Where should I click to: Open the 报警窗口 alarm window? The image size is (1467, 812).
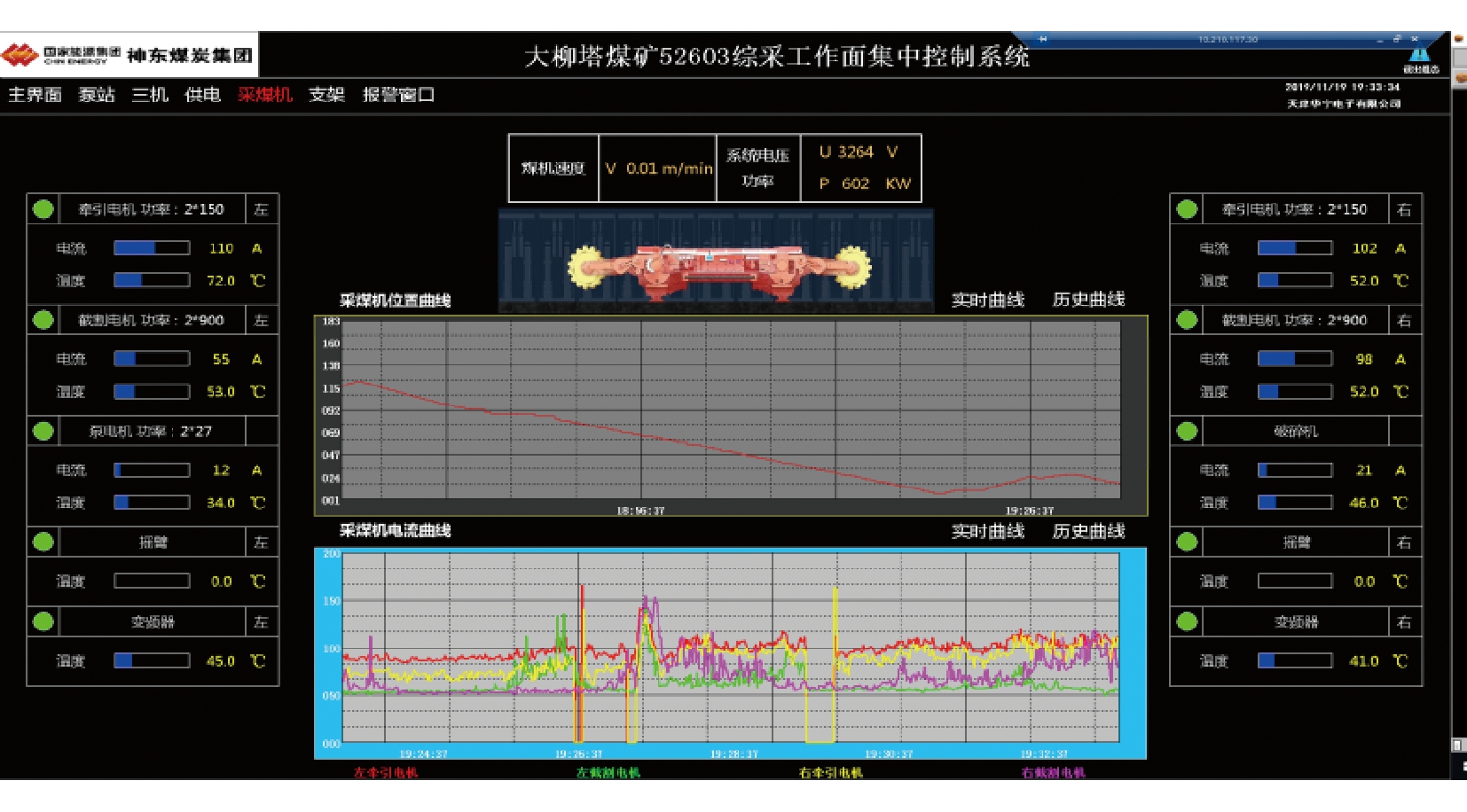click(x=398, y=95)
